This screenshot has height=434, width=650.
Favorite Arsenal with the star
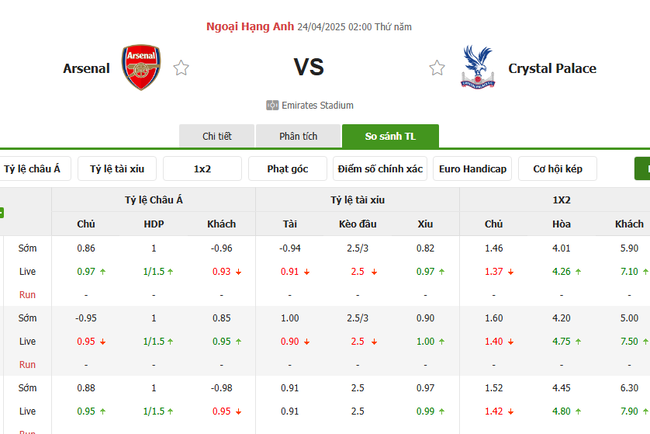(x=181, y=68)
